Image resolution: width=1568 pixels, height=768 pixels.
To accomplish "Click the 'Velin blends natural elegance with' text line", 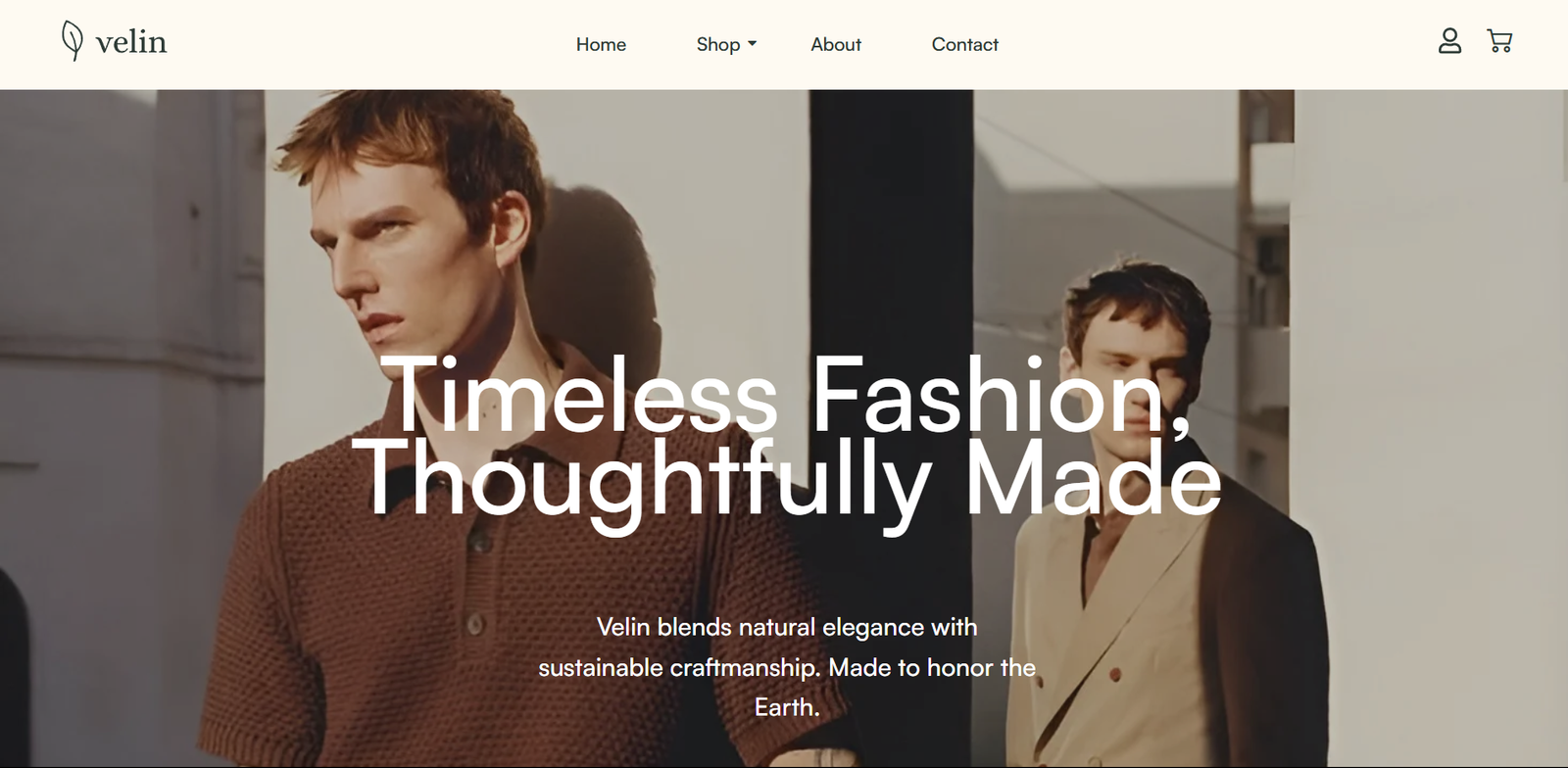I will pos(787,627).
